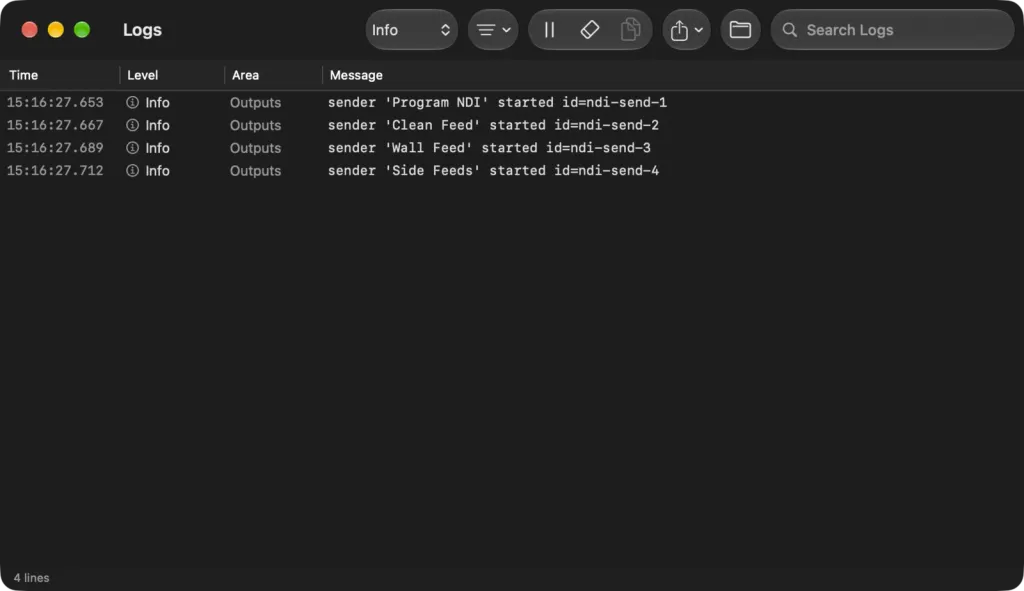Open the Info log level dropdown
The height and width of the screenshot is (591, 1024).
[x=411, y=30]
